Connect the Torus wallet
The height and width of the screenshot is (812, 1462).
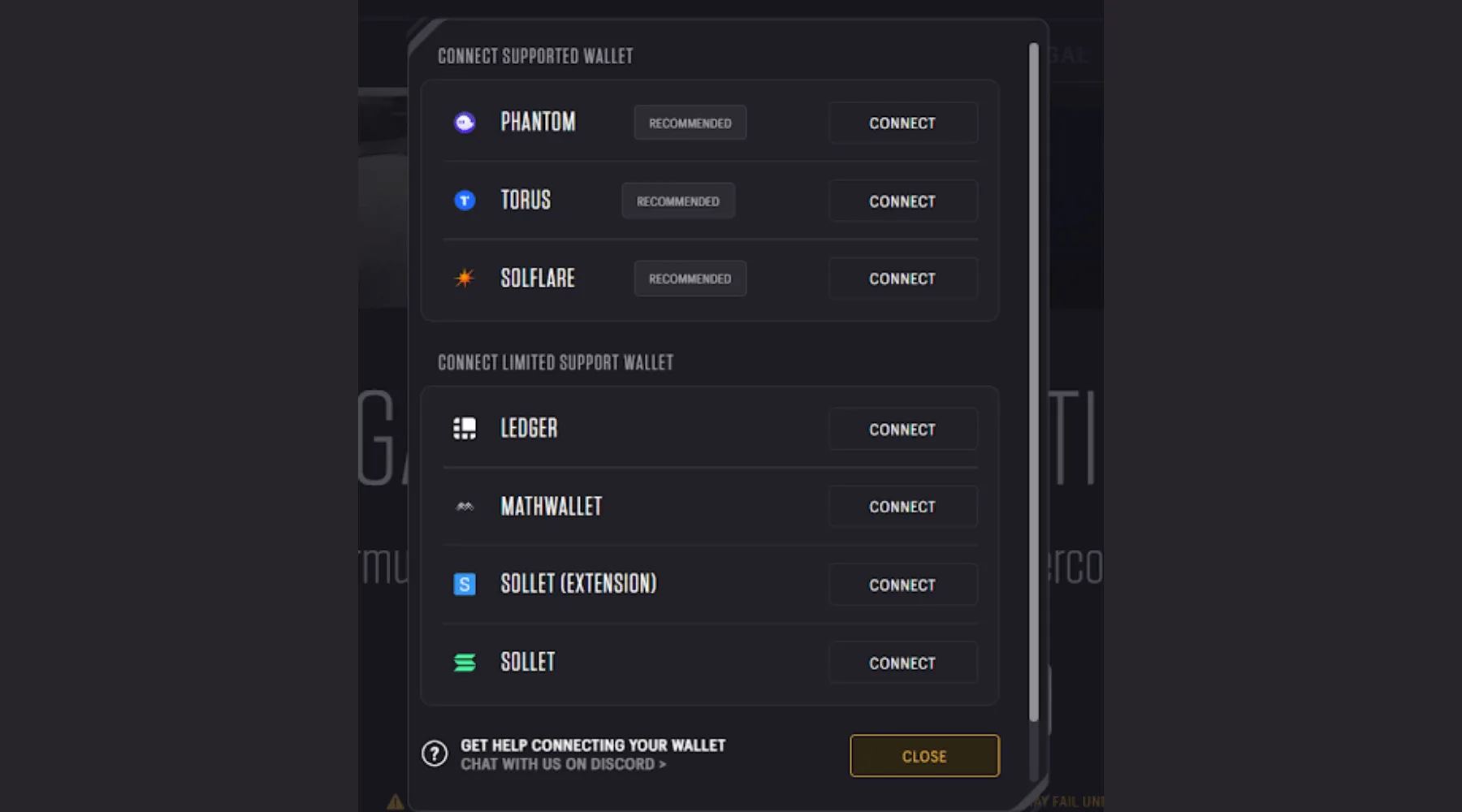tap(902, 201)
